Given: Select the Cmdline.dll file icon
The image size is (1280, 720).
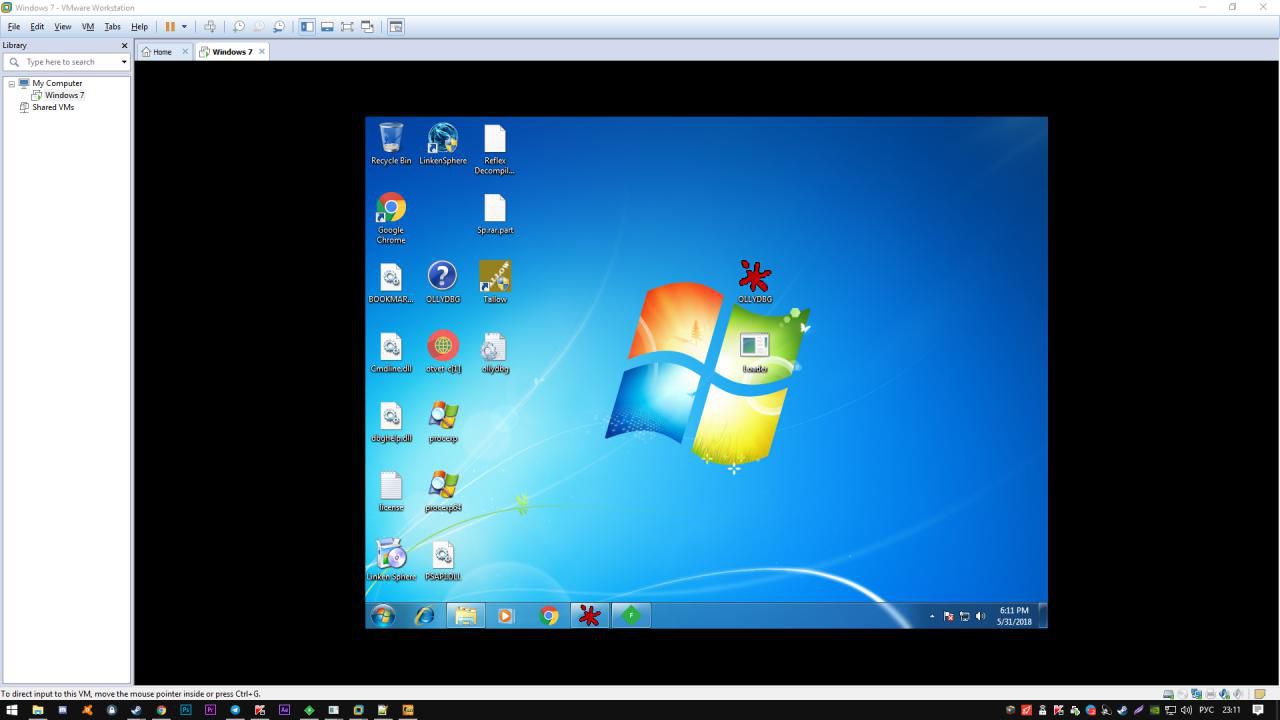Looking at the screenshot, I should [391, 353].
